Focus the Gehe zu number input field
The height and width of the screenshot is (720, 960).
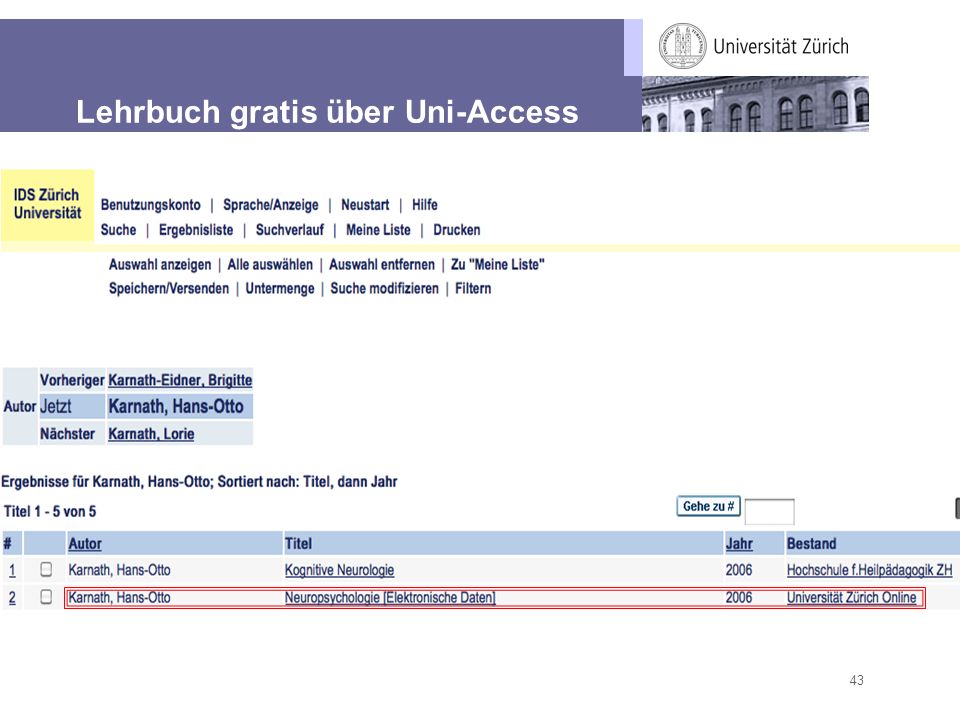[x=770, y=512]
